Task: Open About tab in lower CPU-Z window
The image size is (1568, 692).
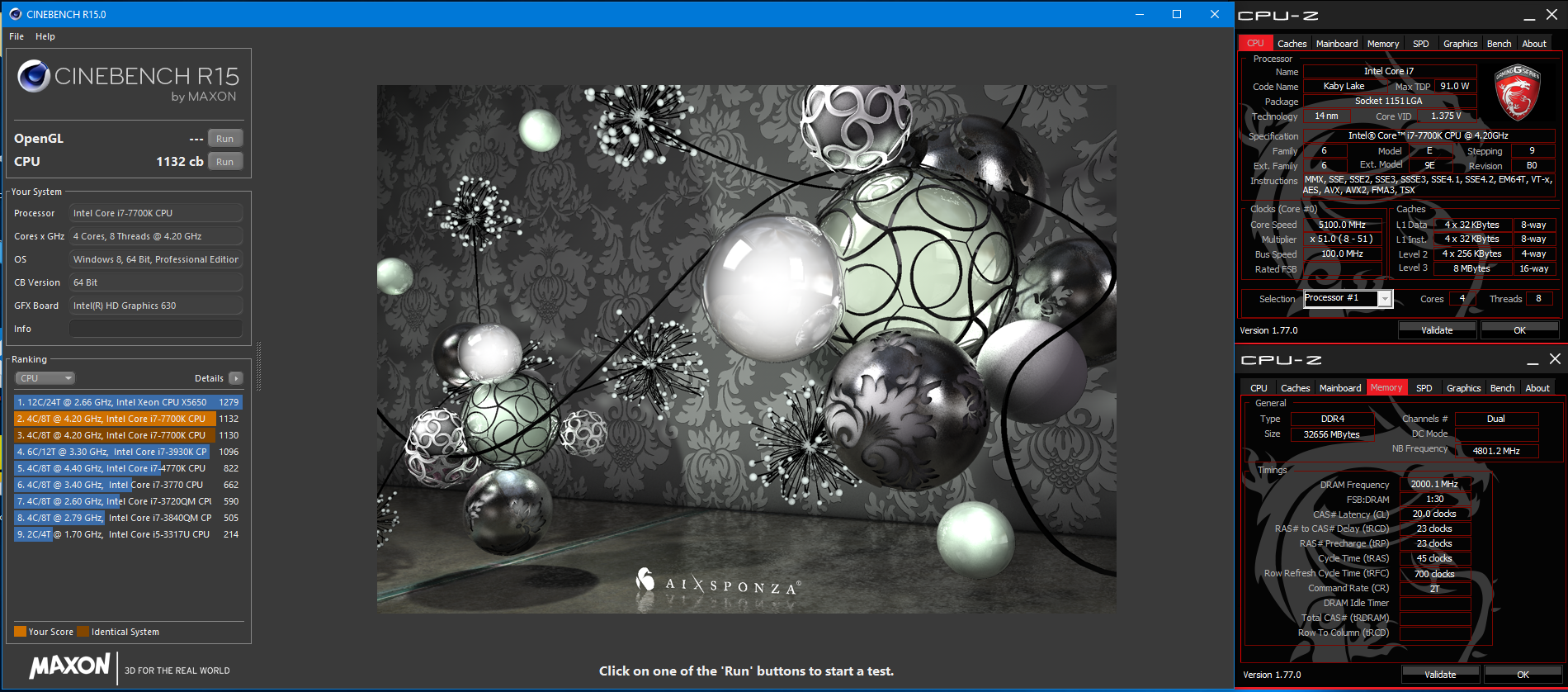Action: [x=1537, y=388]
